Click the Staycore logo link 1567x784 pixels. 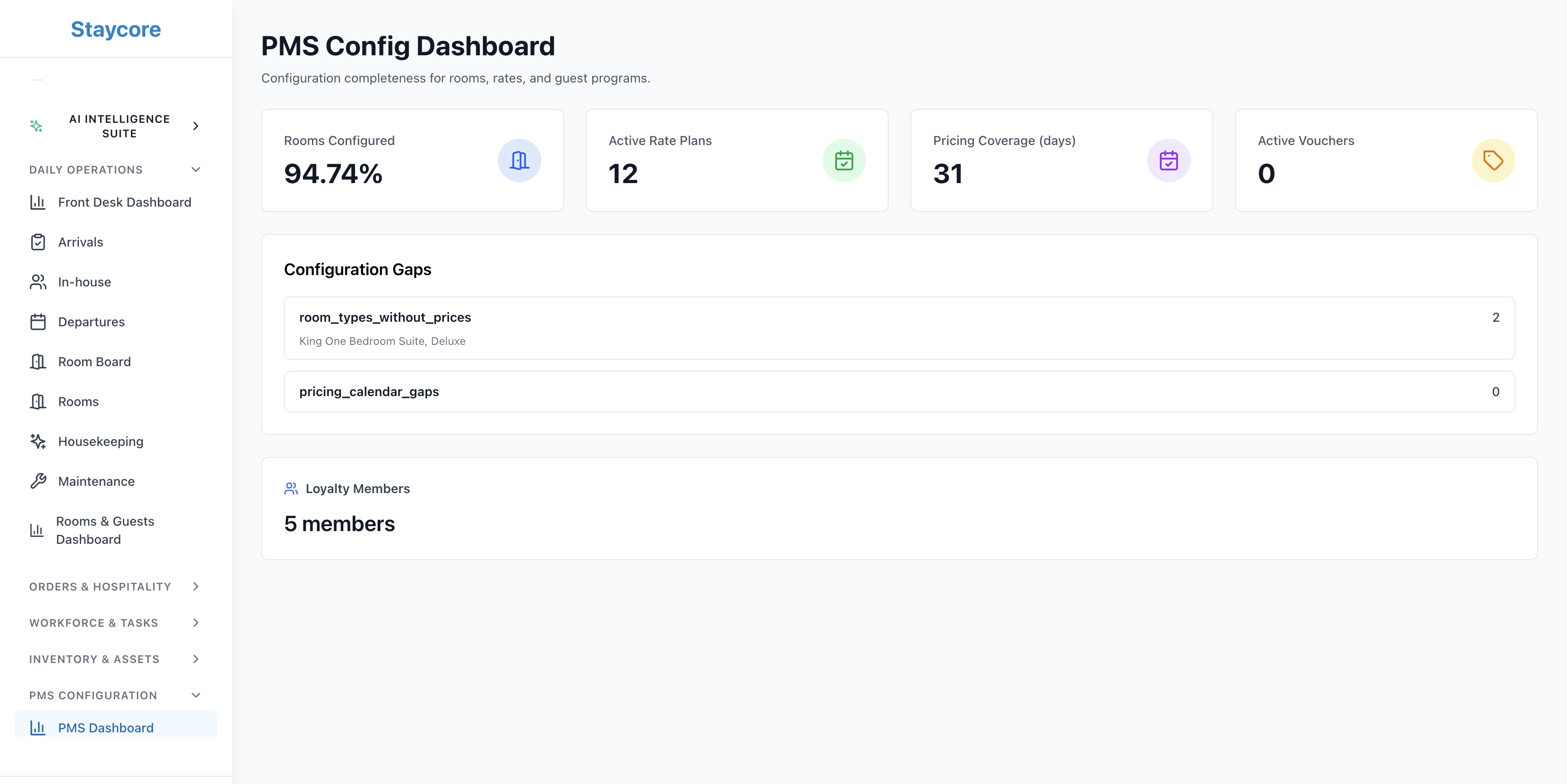coord(116,29)
